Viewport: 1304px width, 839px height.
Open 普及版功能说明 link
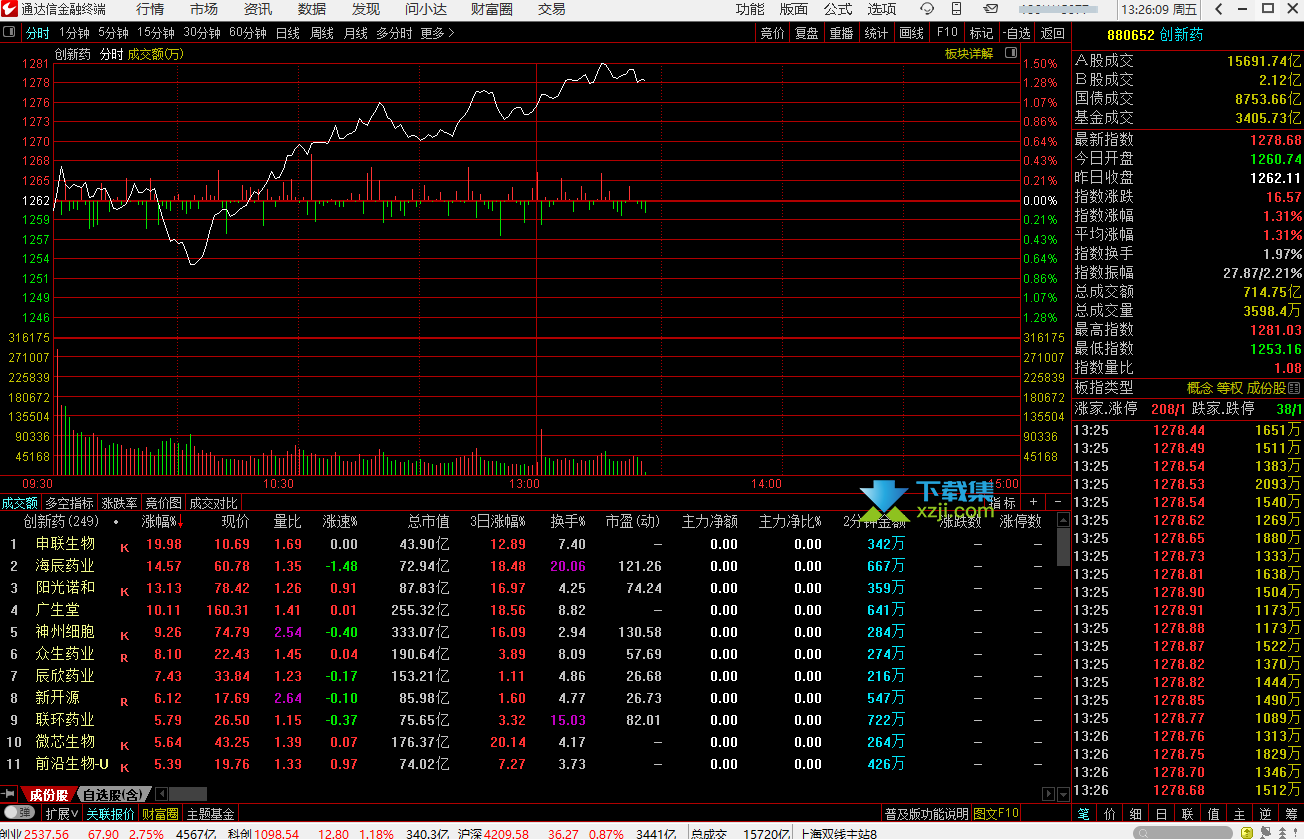pyautogui.click(x=926, y=814)
